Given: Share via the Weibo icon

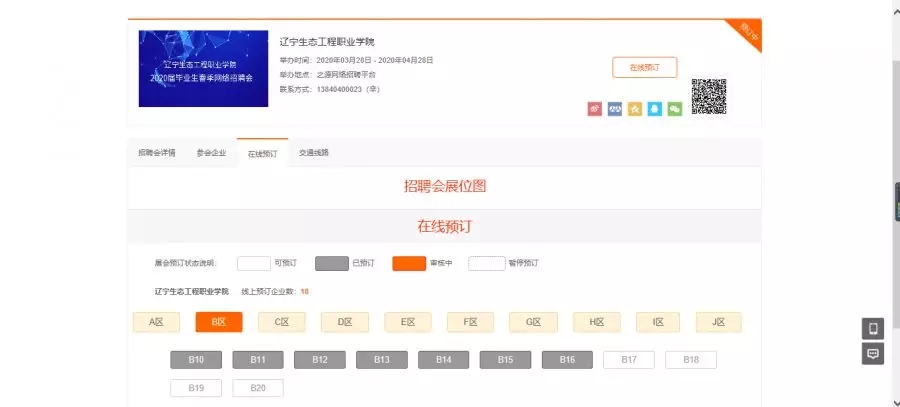Looking at the screenshot, I should point(595,109).
